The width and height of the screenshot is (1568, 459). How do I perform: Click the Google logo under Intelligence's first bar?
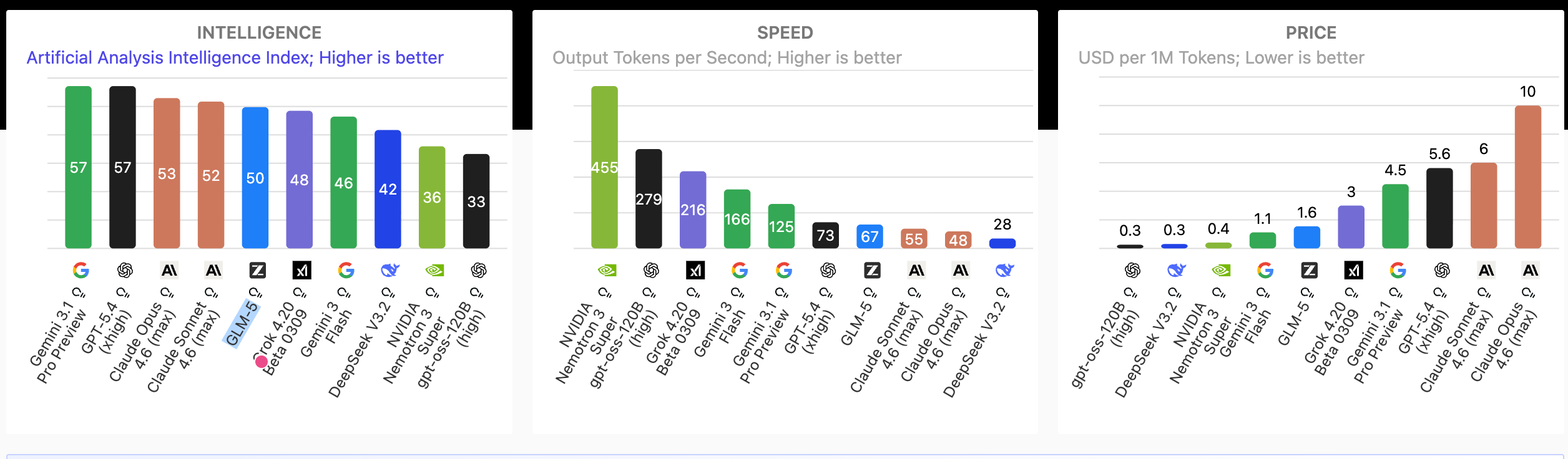pos(81,270)
